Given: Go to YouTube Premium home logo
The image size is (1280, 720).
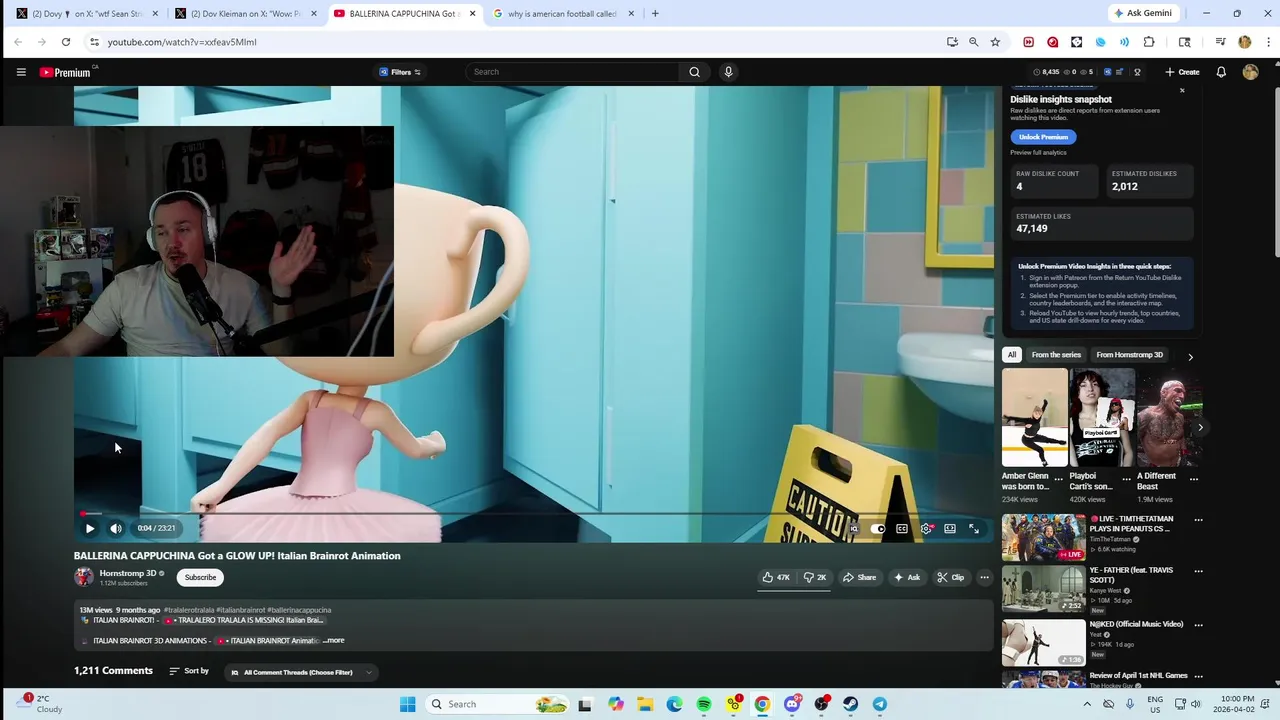Looking at the screenshot, I should [65, 72].
